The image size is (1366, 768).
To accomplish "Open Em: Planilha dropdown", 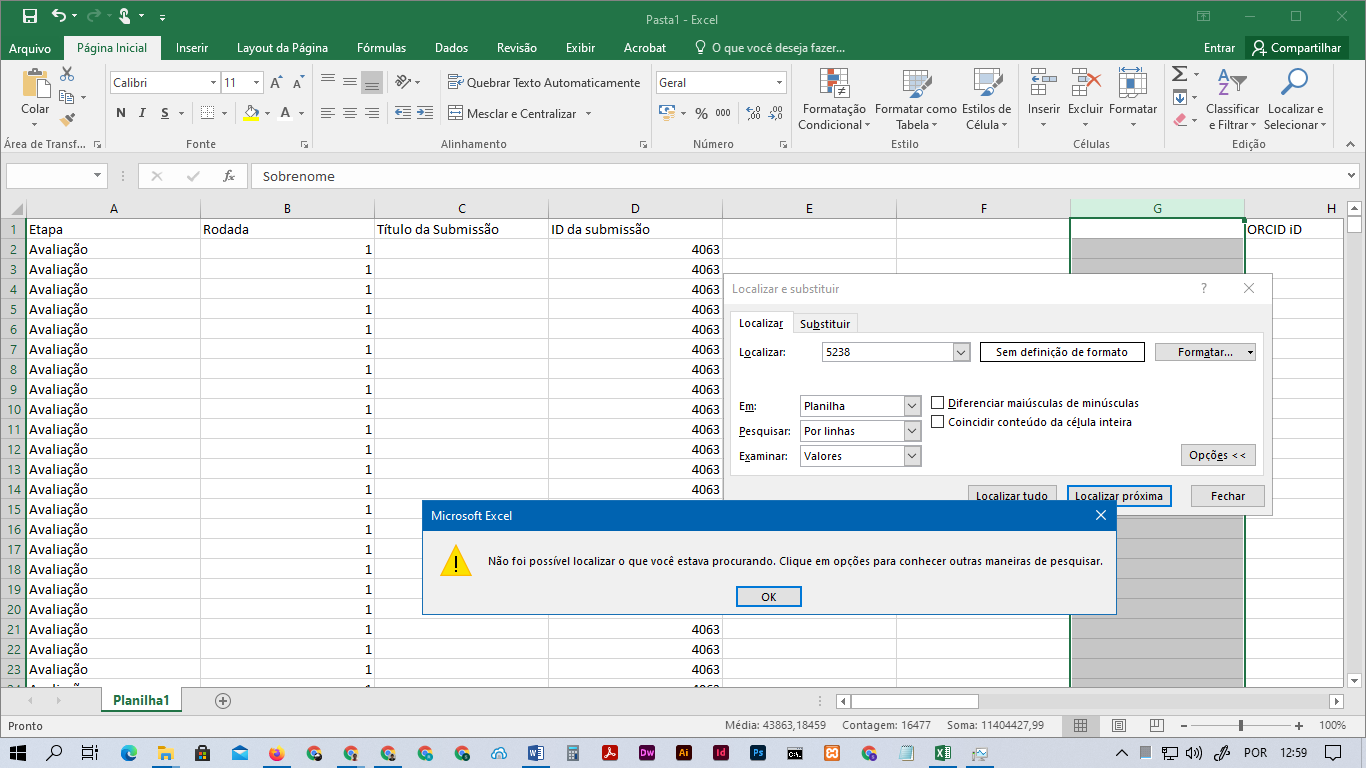I will tap(912, 406).
